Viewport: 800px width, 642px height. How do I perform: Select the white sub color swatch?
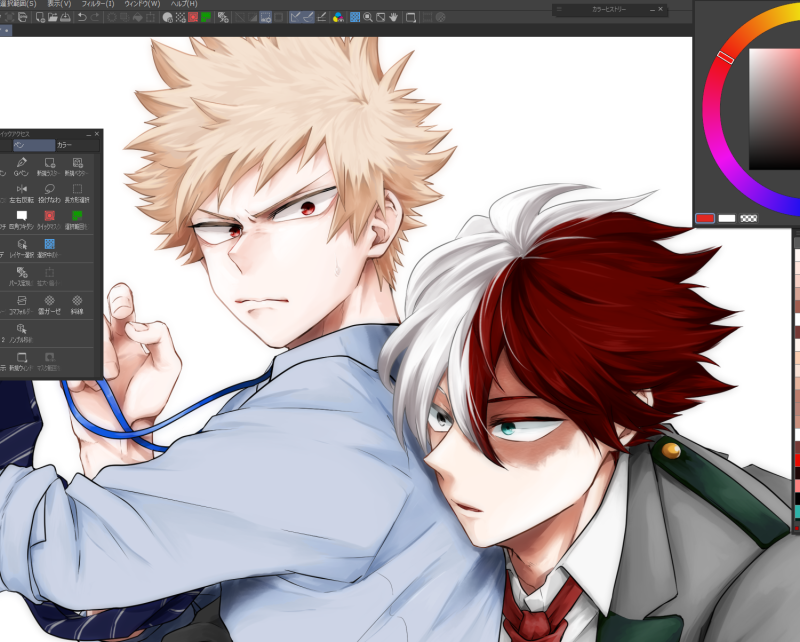pos(727,218)
